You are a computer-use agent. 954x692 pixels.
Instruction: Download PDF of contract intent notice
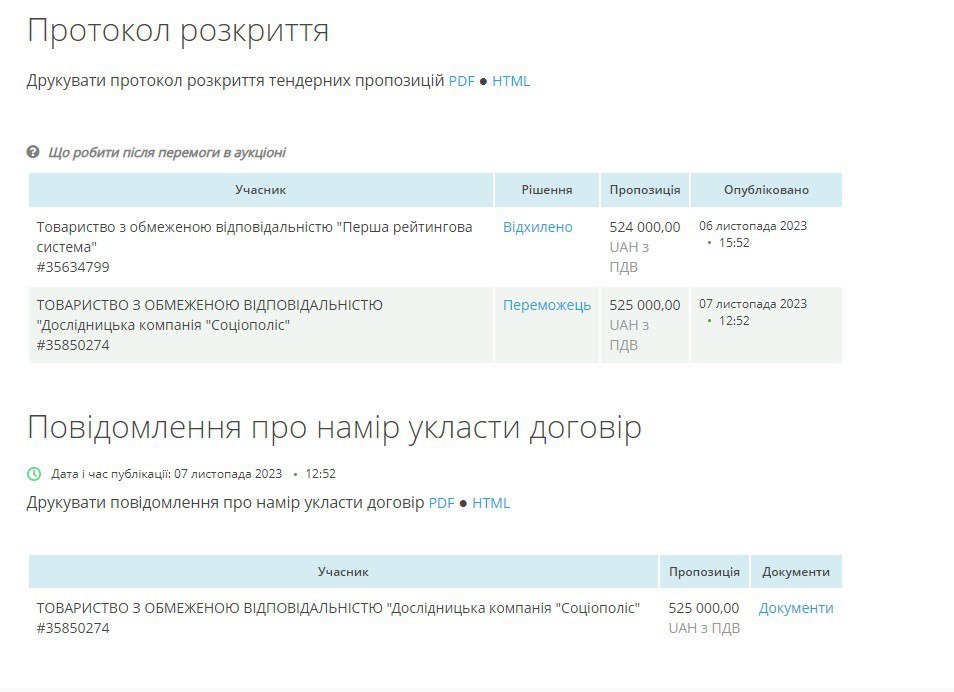[441, 503]
